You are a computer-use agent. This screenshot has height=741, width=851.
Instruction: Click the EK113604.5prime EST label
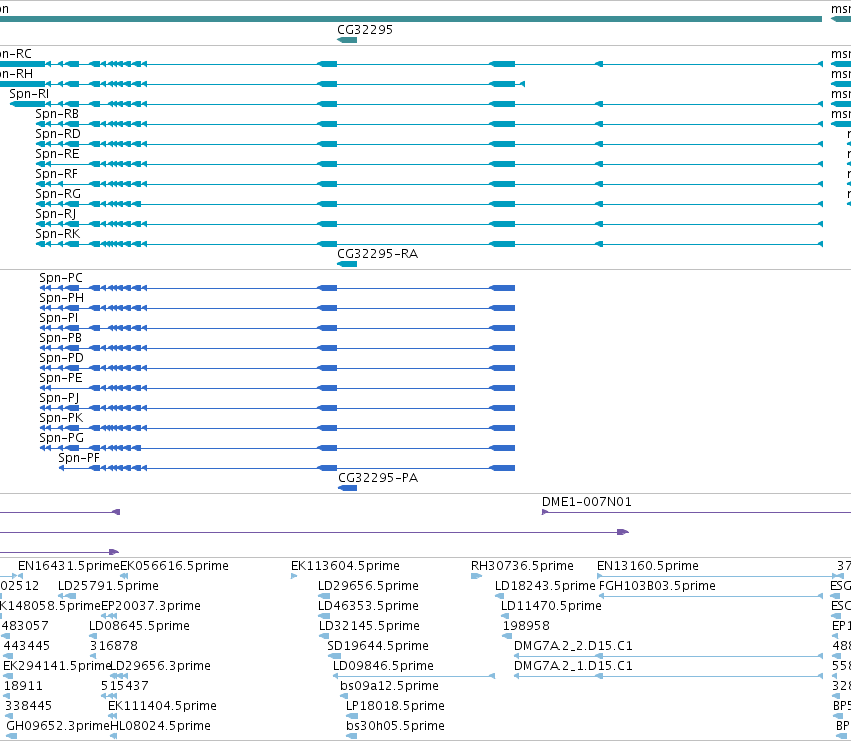click(x=345, y=566)
